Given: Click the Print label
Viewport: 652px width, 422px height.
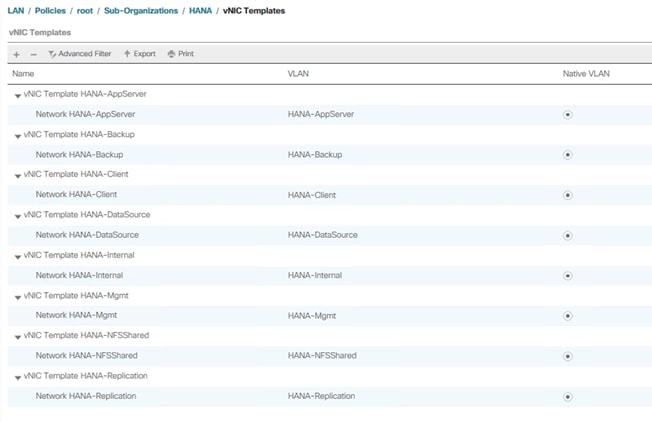Looking at the screenshot, I should coord(186,54).
